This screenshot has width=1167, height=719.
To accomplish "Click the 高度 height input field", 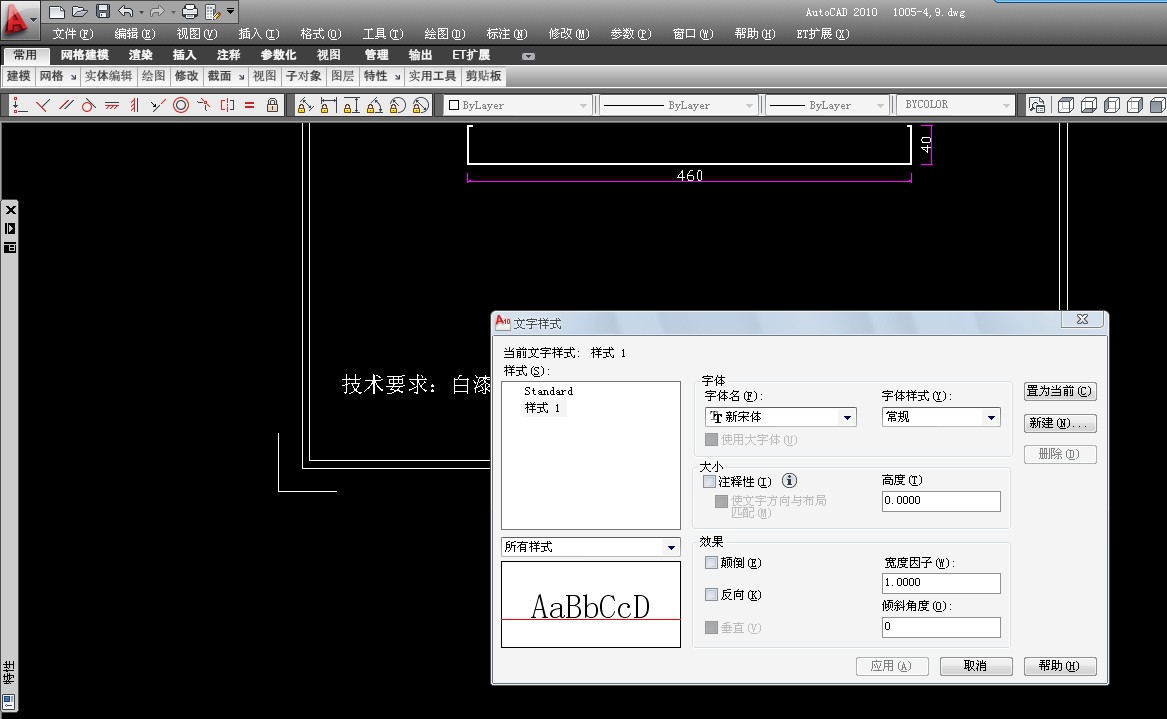I will (x=941, y=501).
